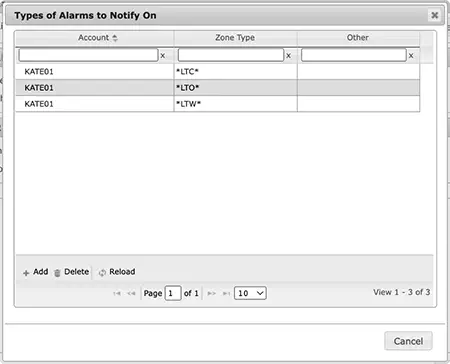Clear the Other filter with x
The width and height of the screenshot is (450, 364).
coord(411,56)
